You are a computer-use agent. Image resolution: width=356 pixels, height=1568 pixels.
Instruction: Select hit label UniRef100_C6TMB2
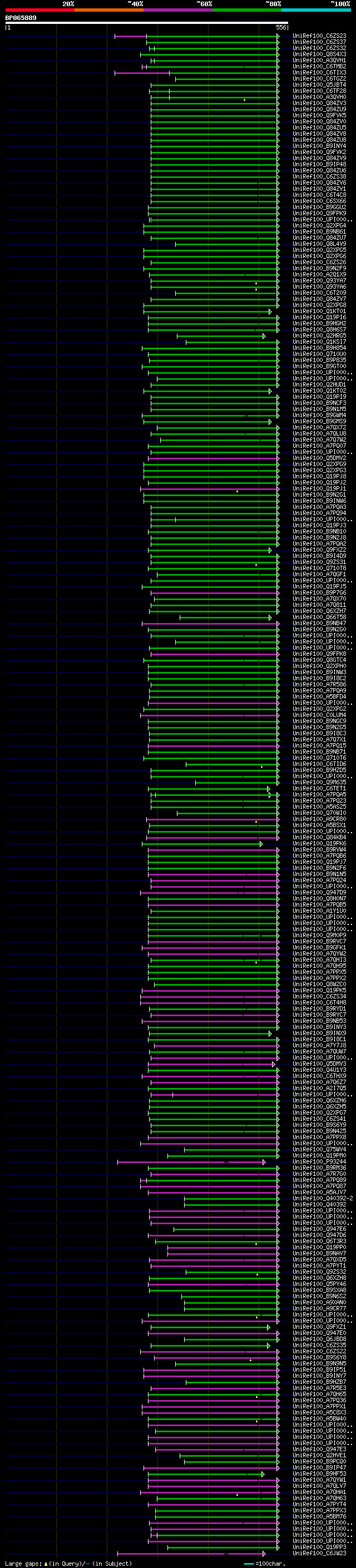[x=319, y=67]
